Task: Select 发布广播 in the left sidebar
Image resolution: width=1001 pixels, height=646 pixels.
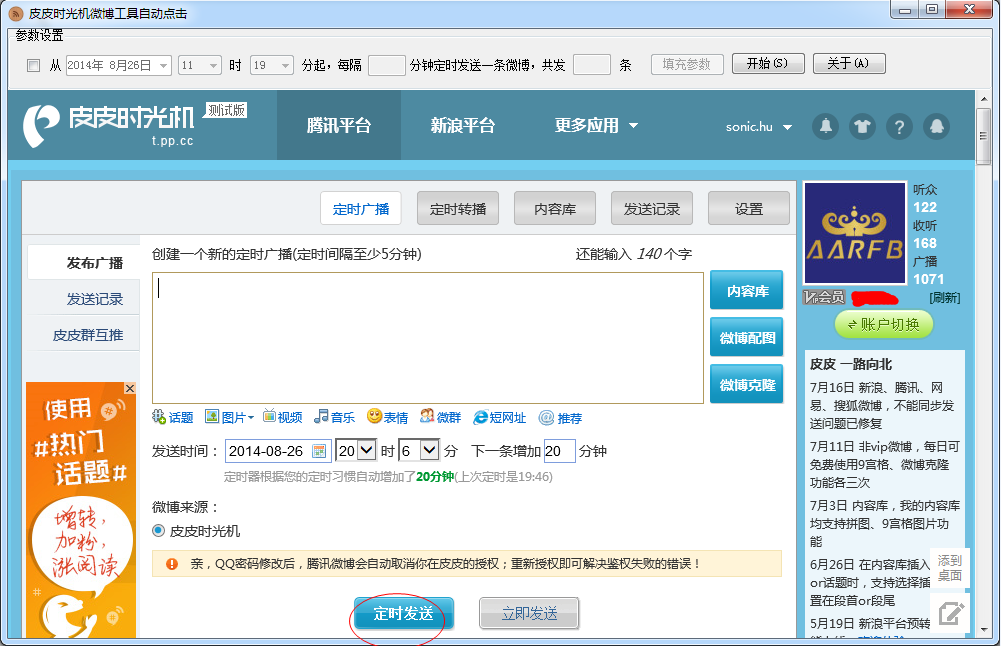Action: (x=84, y=262)
